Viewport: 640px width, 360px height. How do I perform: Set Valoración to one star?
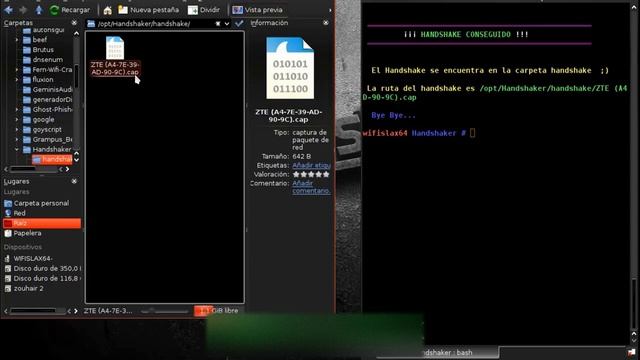pyautogui.click(x=296, y=174)
